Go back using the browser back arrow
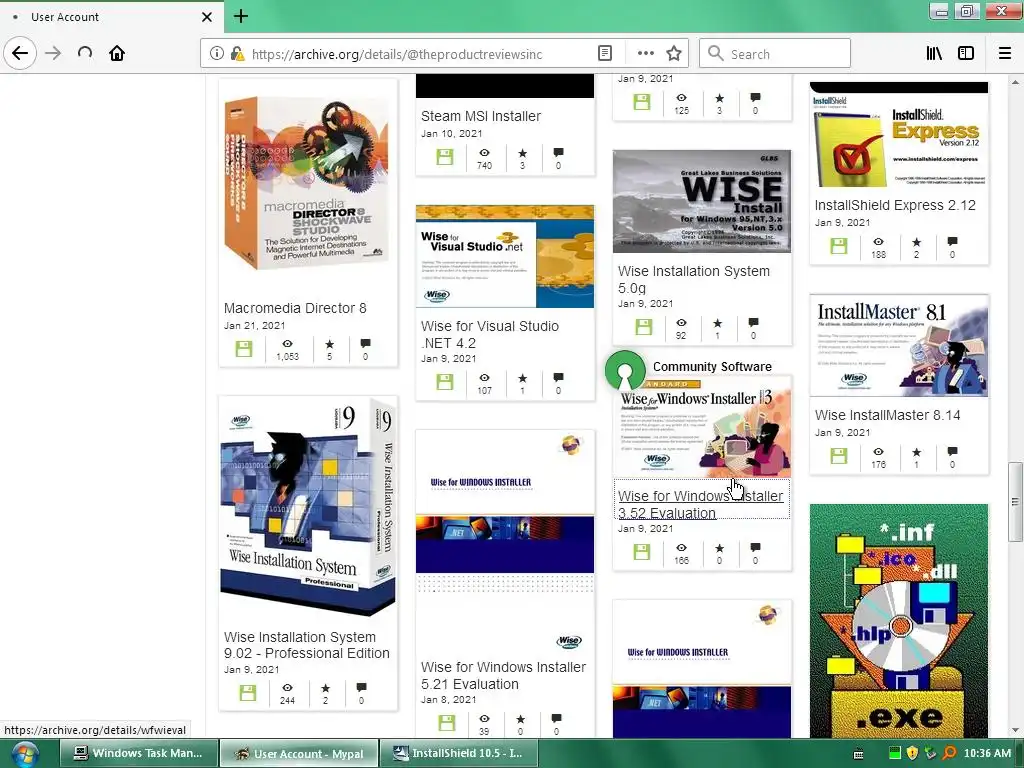Image resolution: width=1024 pixels, height=768 pixels. pos(20,53)
